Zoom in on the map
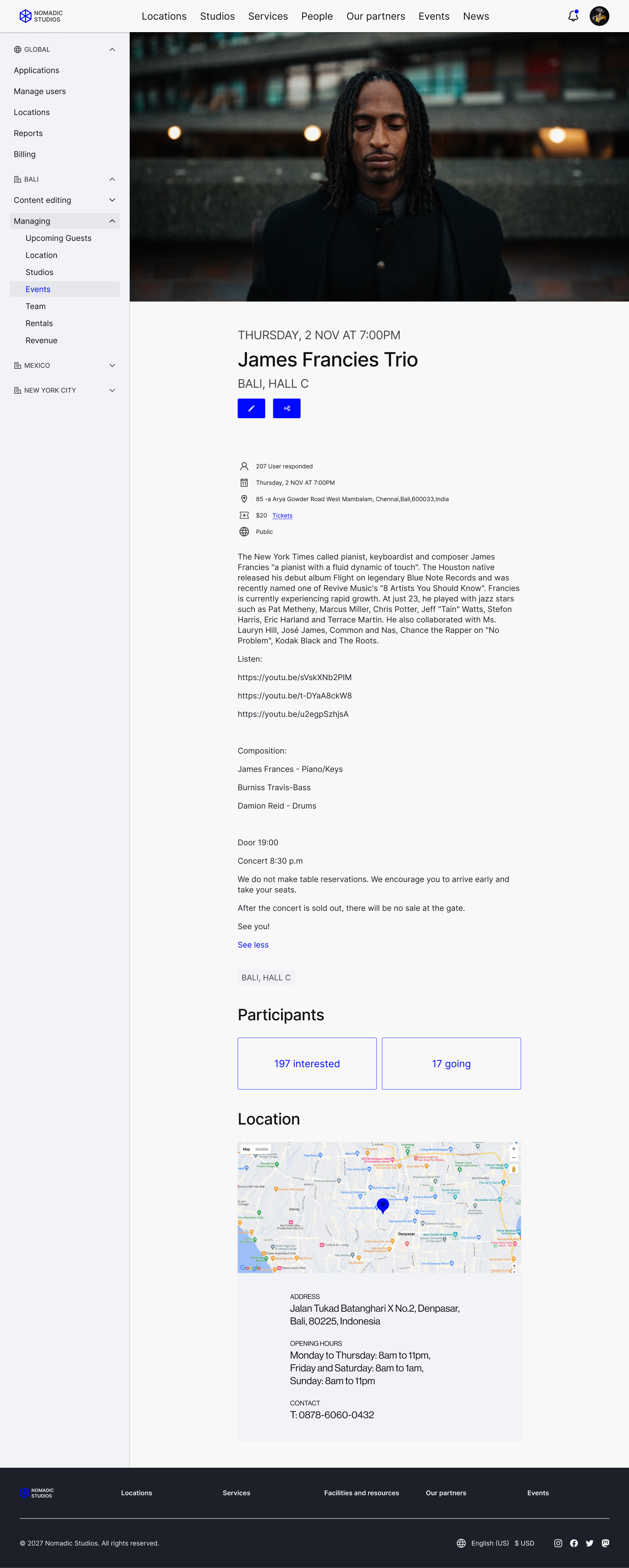The height and width of the screenshot is (1568, 629). pos(514,1149)
